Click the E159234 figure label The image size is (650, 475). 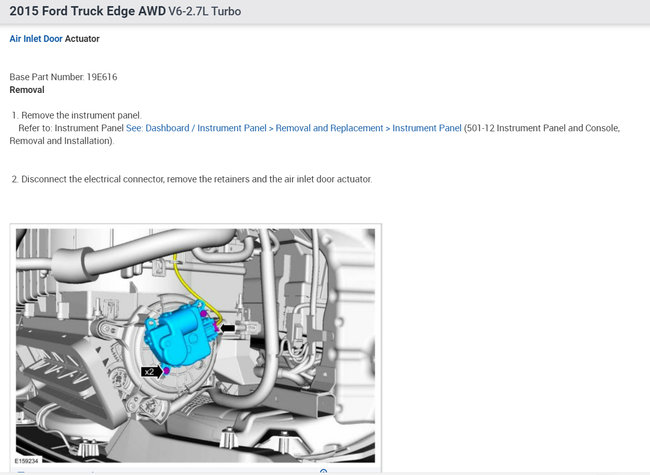tap(27, 460)
